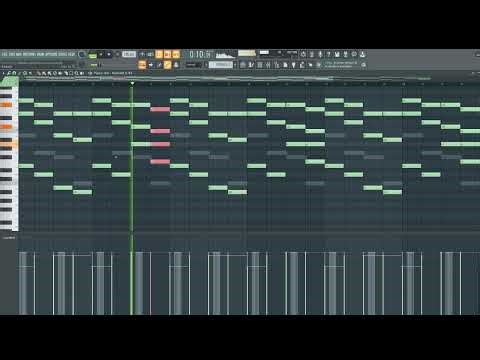The image size is (480, 360).
Task: Open the VIEW menu
Action: (x=41, y=54)
